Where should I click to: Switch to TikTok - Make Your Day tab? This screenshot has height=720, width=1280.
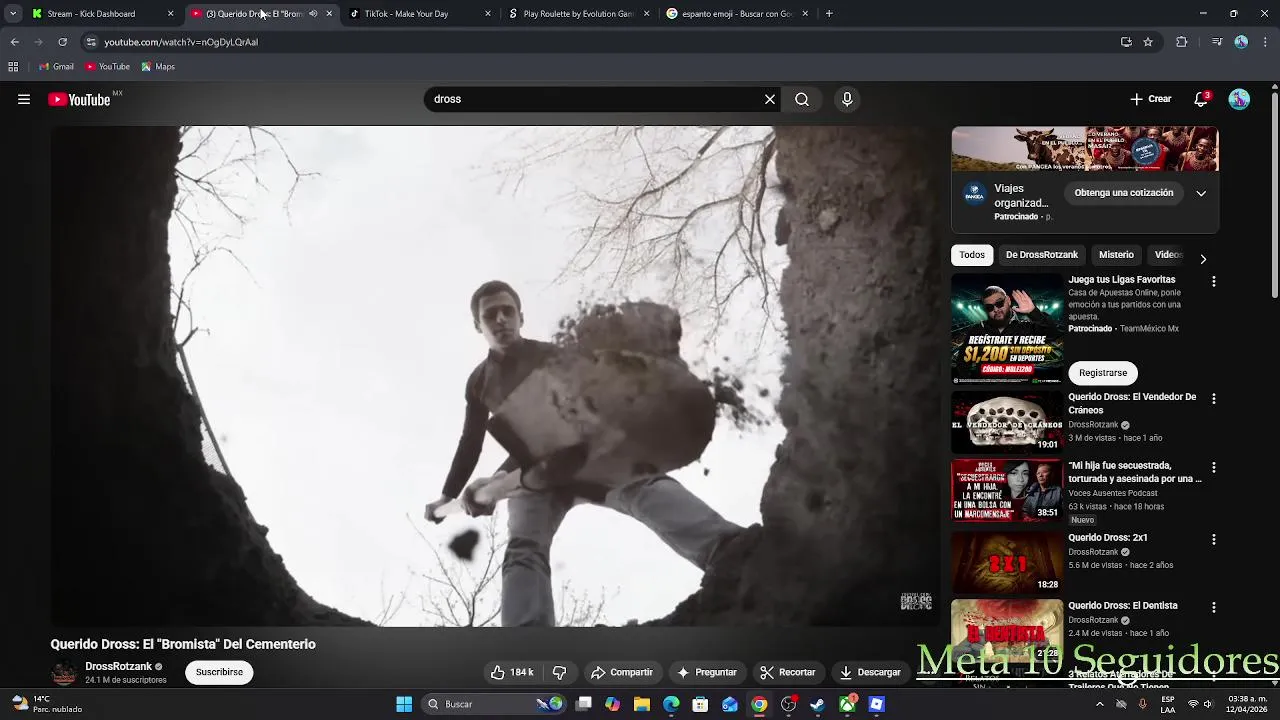point(420,14)
